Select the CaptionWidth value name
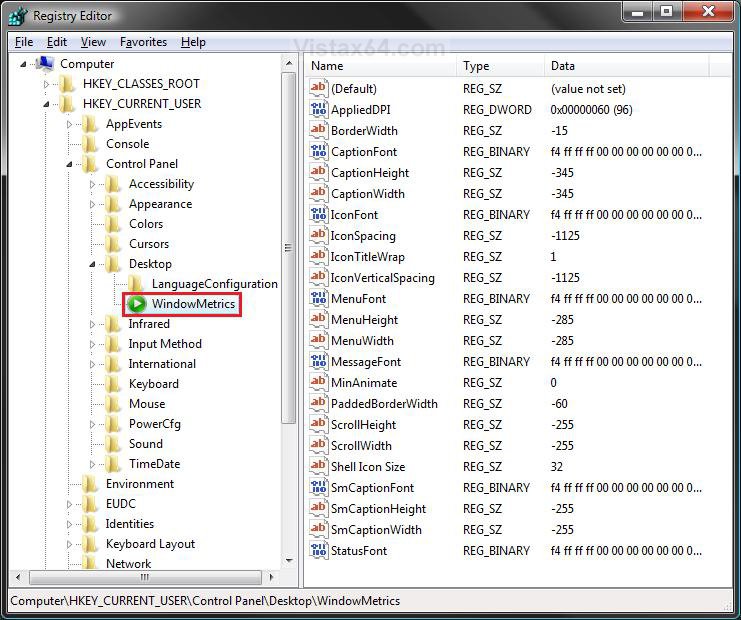 368,193
